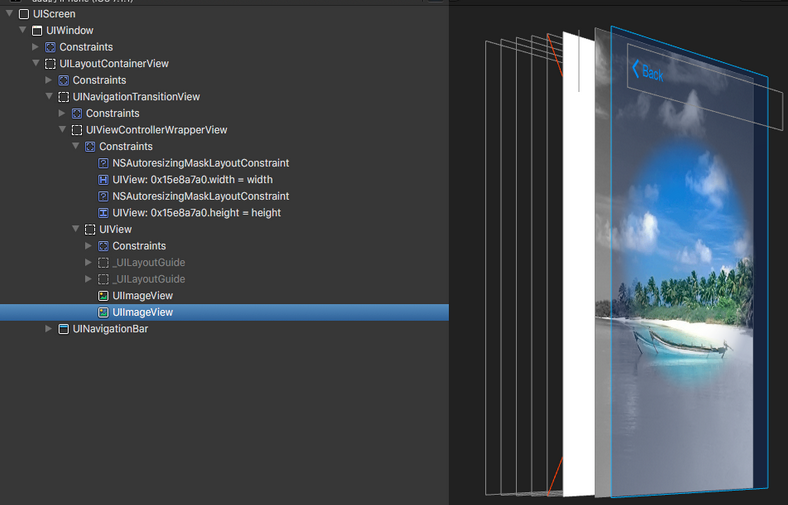Collapse the UINavigationTransitionView node
The width and height of the screenshot is (788, 505).
(49, 96)
